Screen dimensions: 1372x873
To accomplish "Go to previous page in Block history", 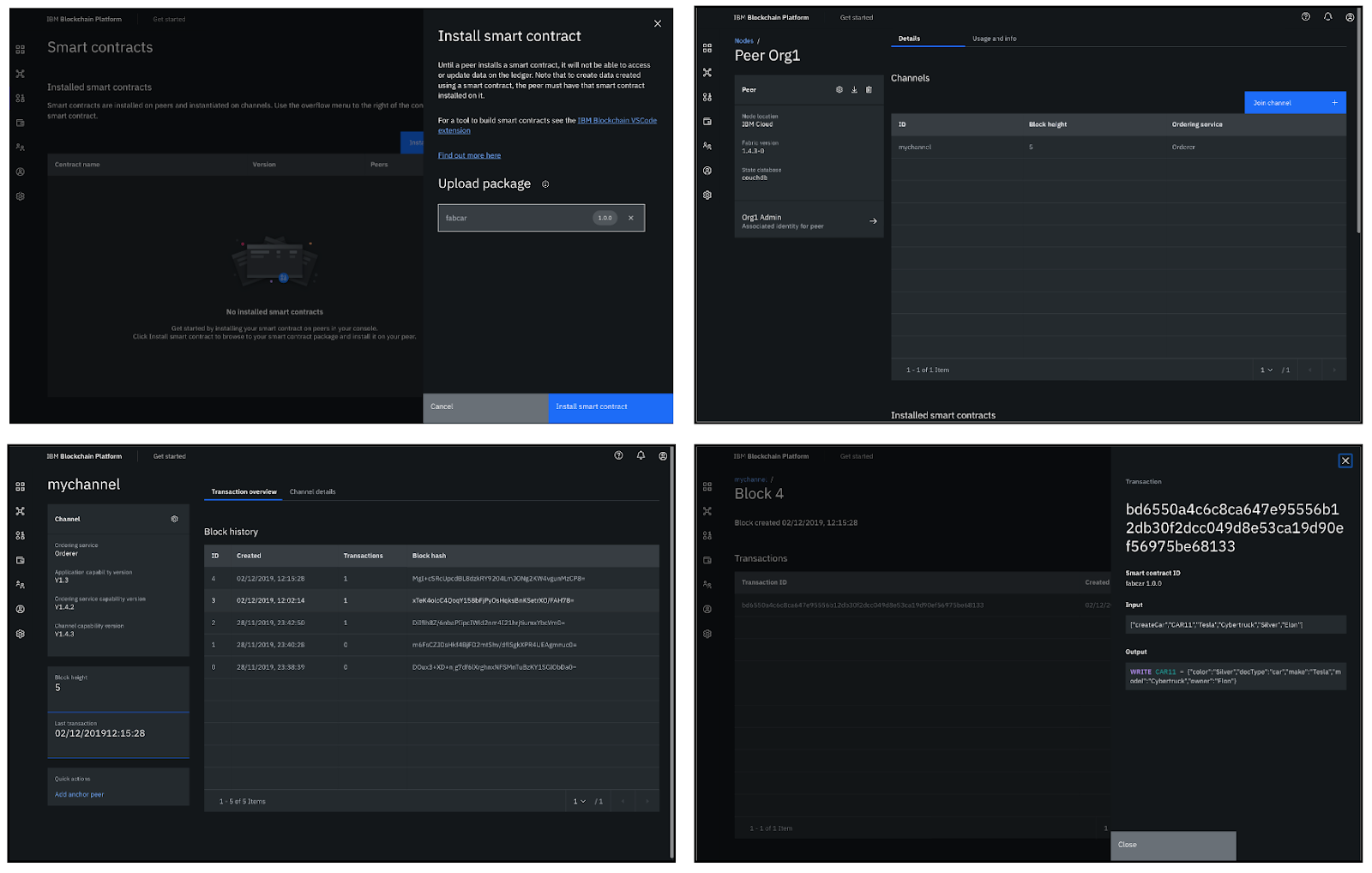I will pyautogui.click(x=623, y=801).
